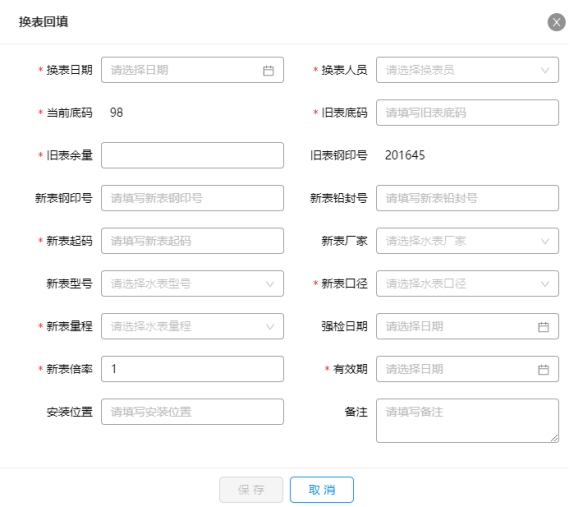The image size is (570, 507).
Task: Click the 新表倍率 input containing 1
Action: [192, 369]
